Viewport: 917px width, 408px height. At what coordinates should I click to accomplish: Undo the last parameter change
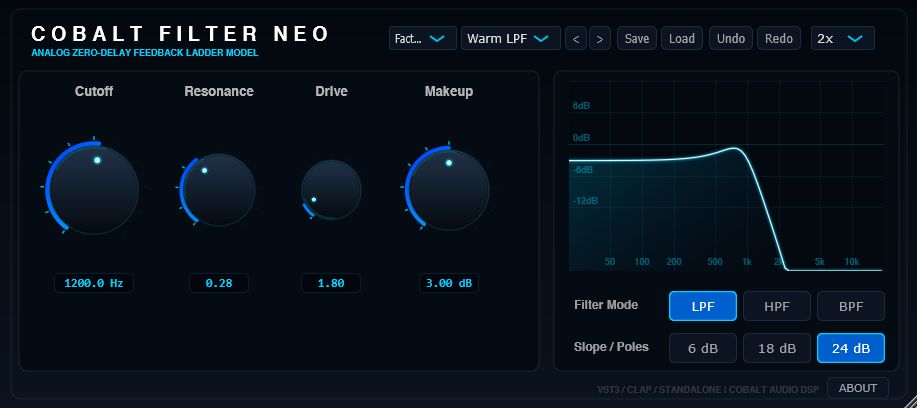coord(731,39)
